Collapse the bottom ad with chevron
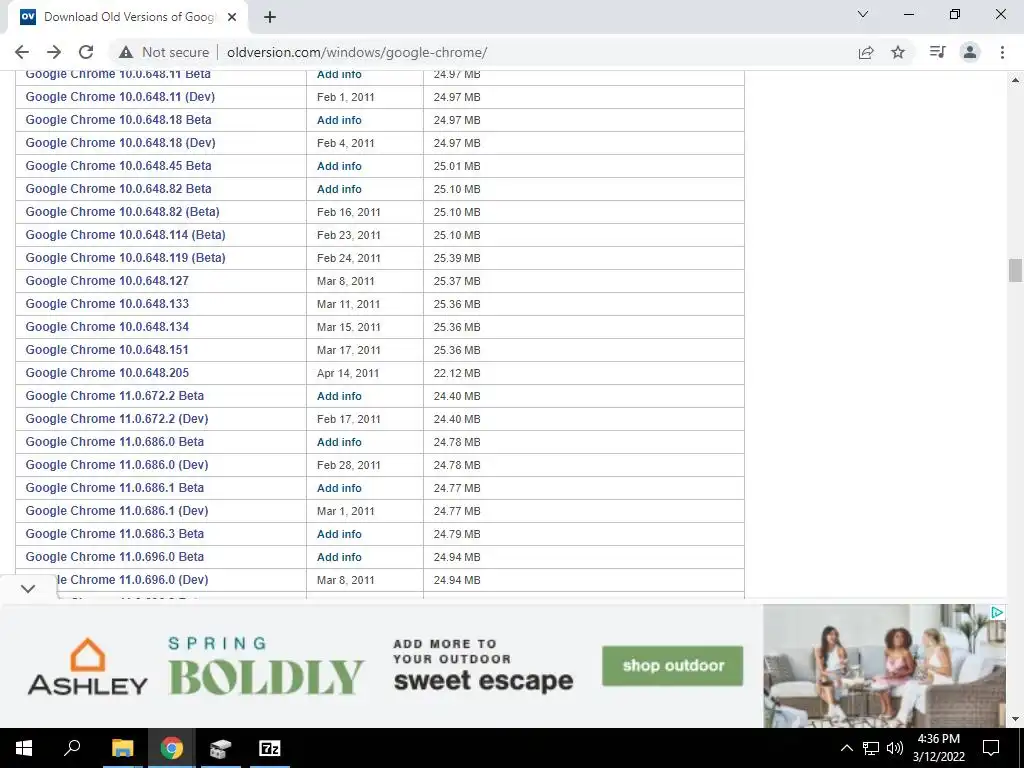Viewport: 1024px width, 768px height. click(28, 588)
